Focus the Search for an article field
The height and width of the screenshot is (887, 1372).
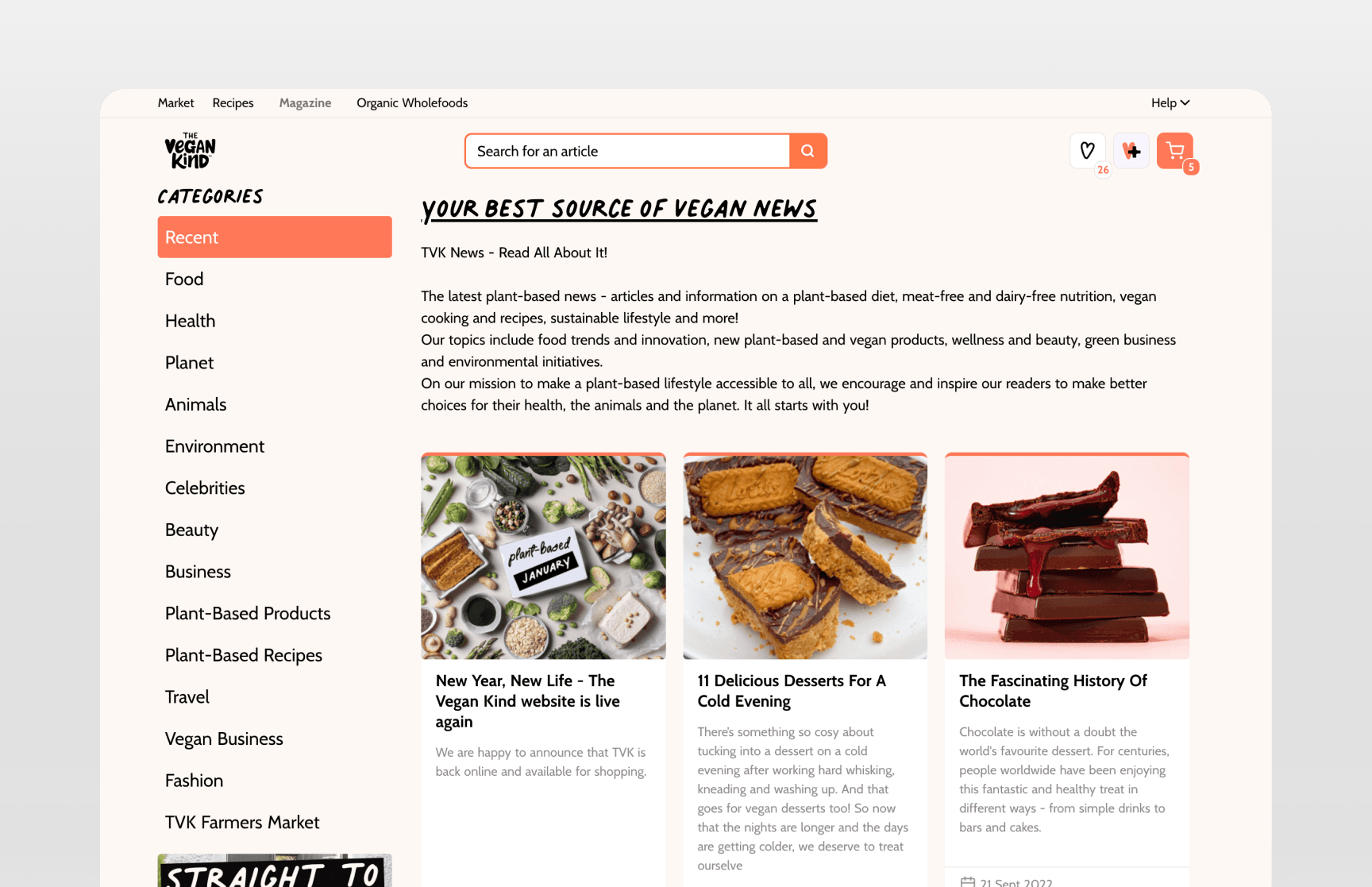click(627, 151)
